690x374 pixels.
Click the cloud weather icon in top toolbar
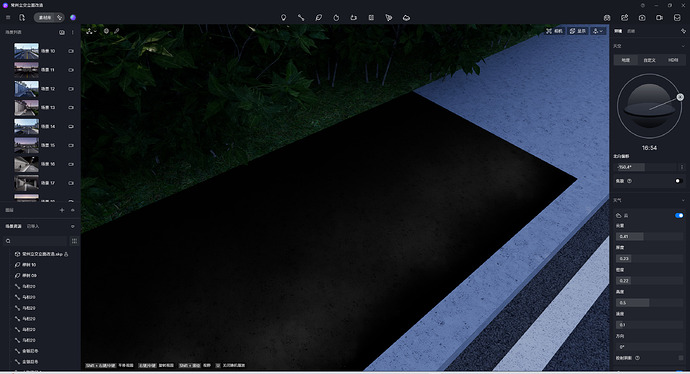[406, 18]
